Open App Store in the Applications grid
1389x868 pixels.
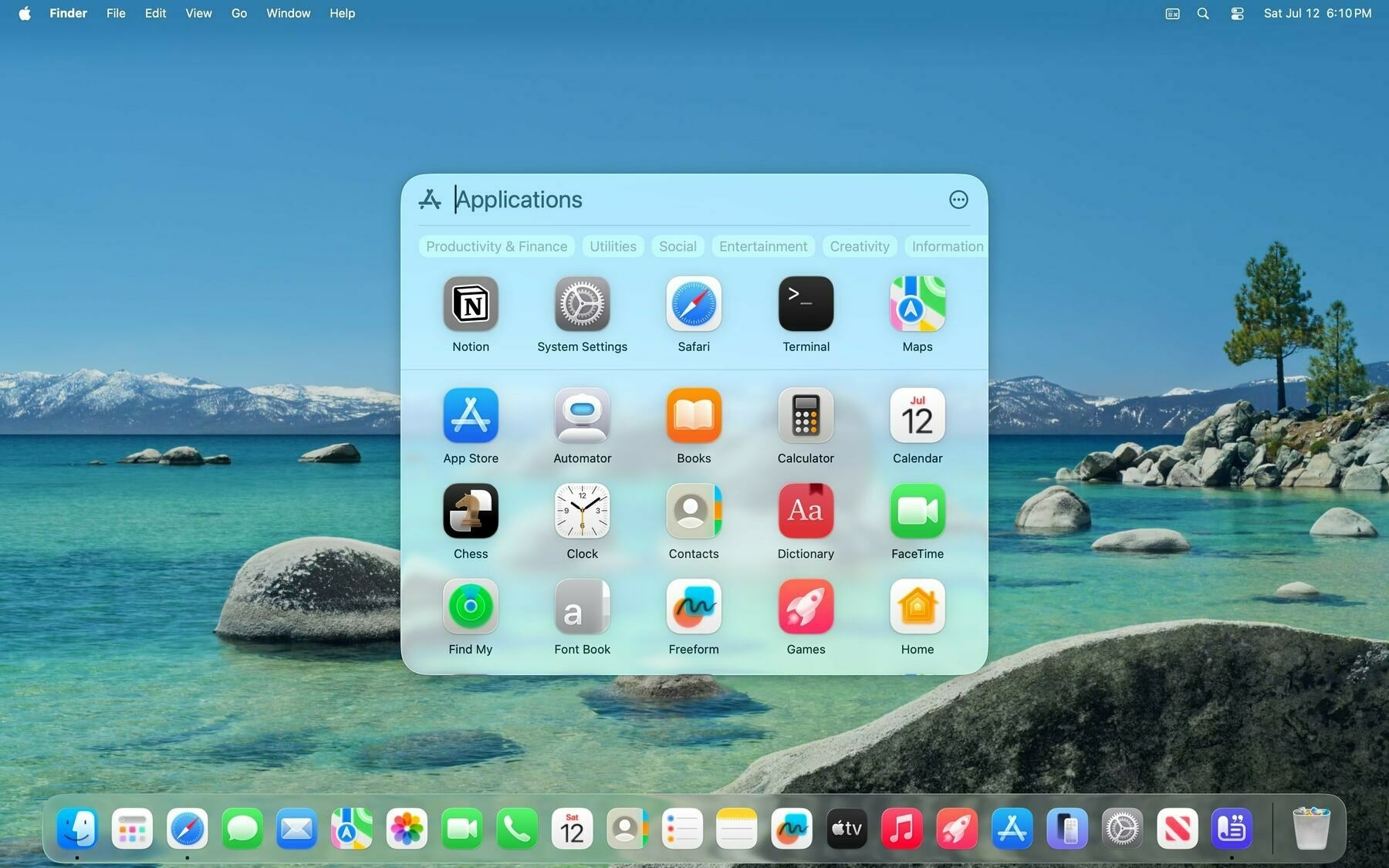[471, 415]
